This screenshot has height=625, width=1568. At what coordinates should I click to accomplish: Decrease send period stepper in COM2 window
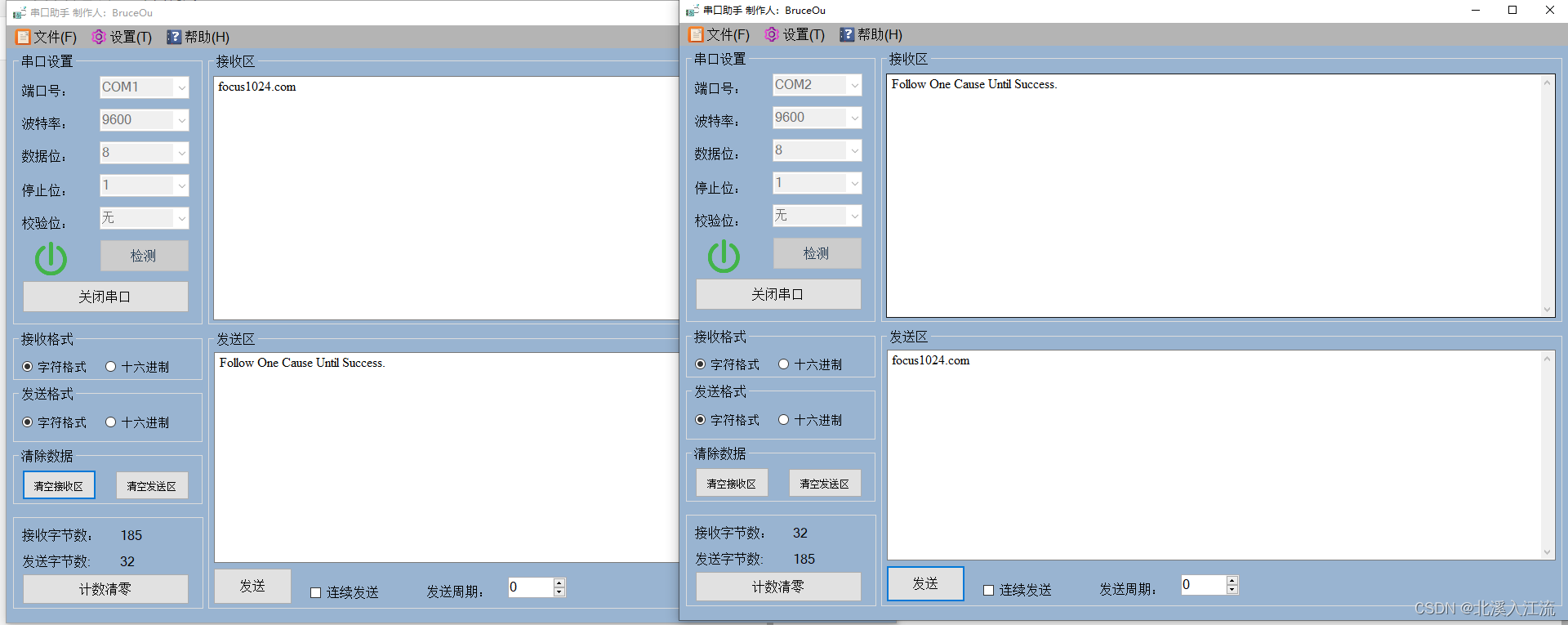coord(1232,589)
